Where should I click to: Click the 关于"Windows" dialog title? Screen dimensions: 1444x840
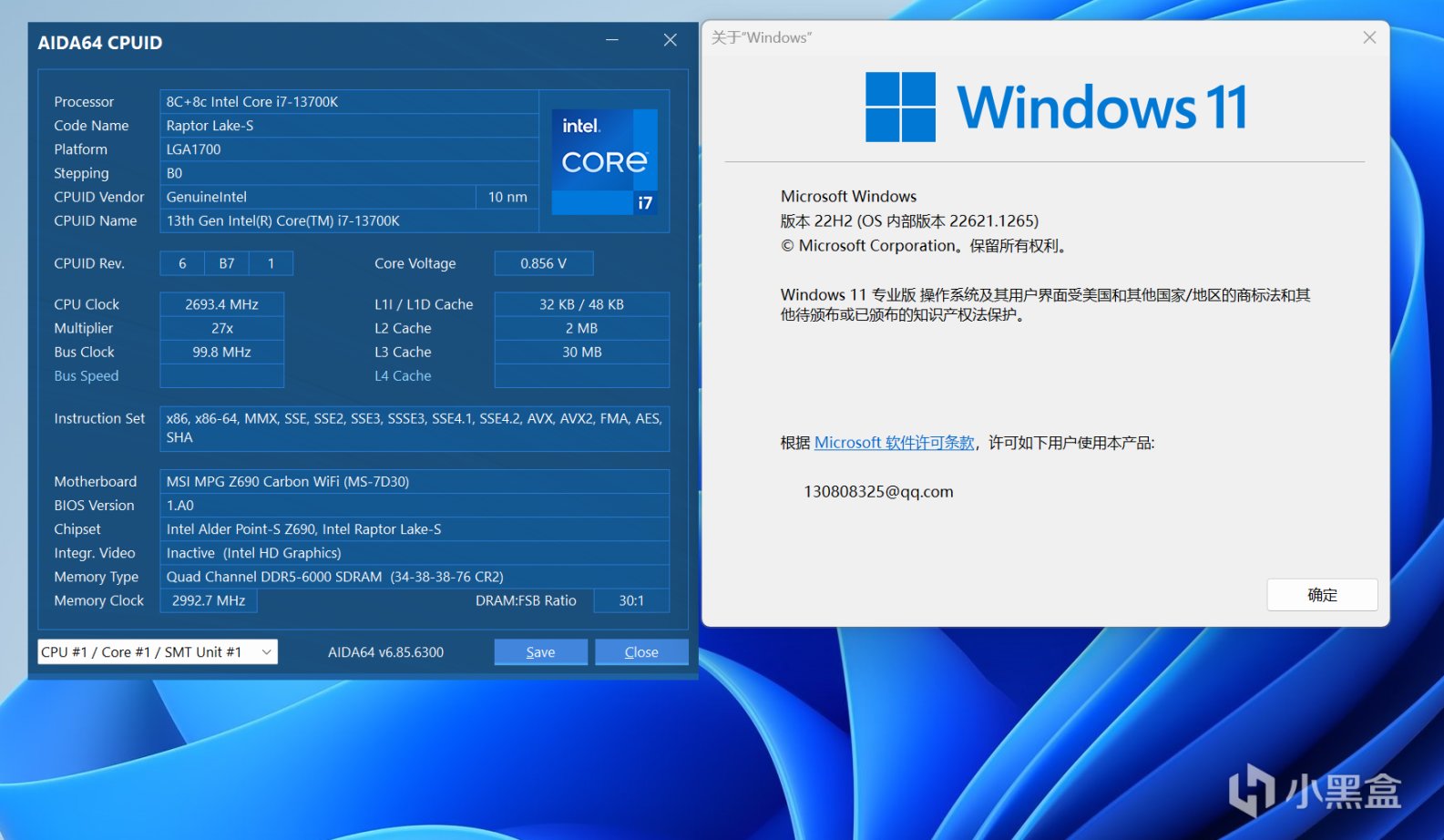[x=762, y=37]
